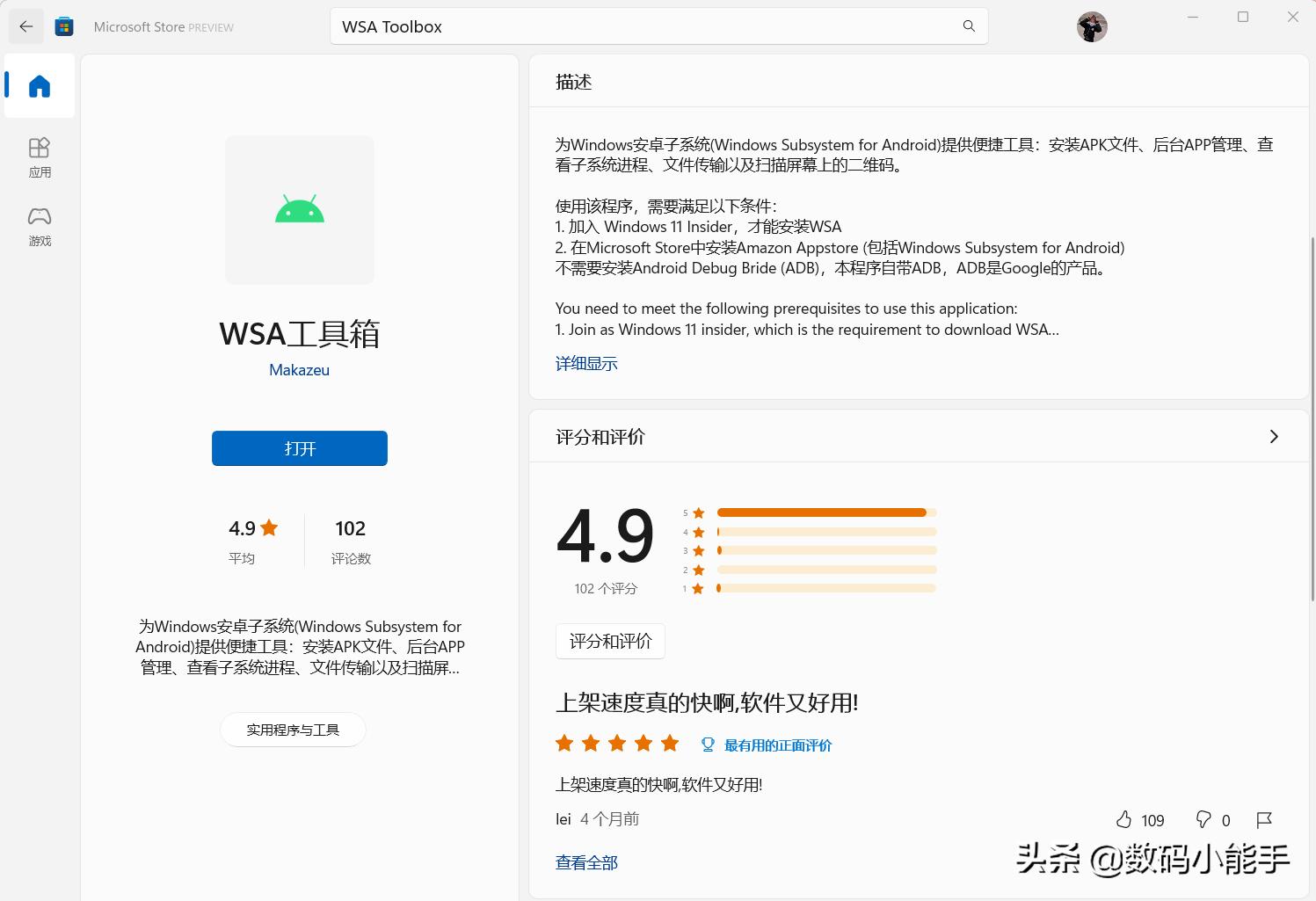Give a thumbs up to lei's review

coord(1124,819)
